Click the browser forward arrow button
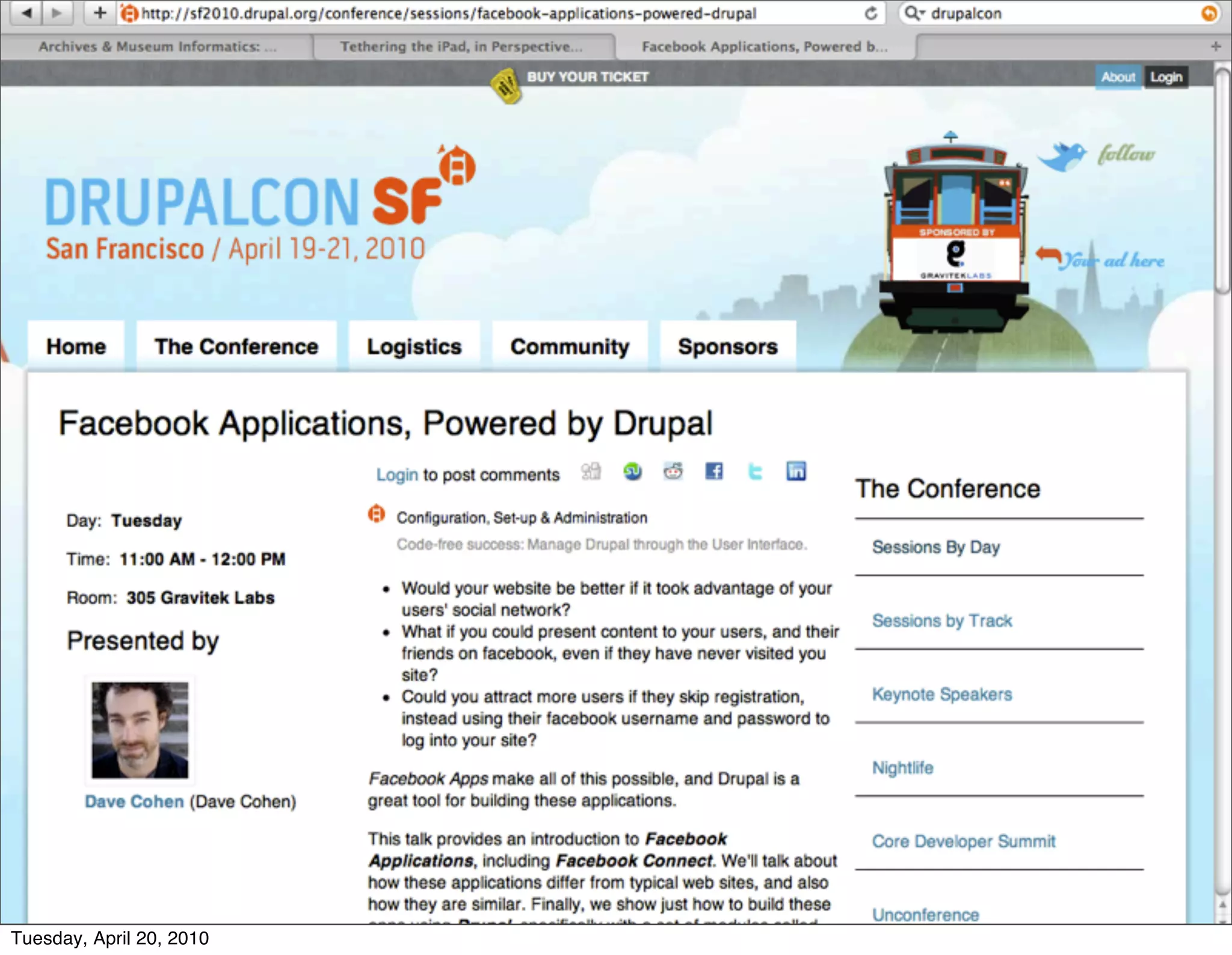Image resolution: width=1232 pixels, height=955 pixels. [57, 13]
